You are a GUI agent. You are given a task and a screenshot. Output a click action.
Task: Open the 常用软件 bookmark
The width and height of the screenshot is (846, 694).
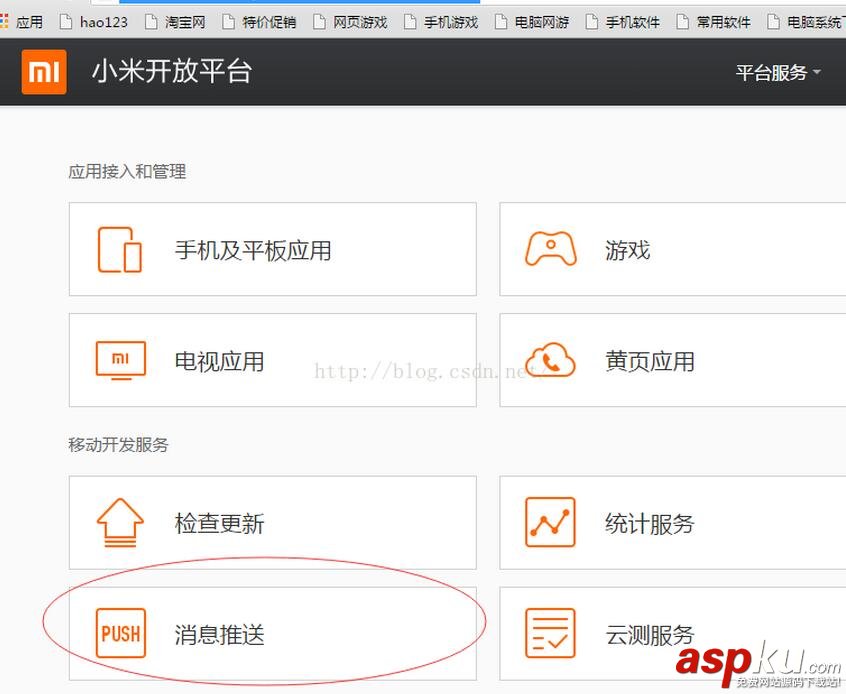(714, 22)
